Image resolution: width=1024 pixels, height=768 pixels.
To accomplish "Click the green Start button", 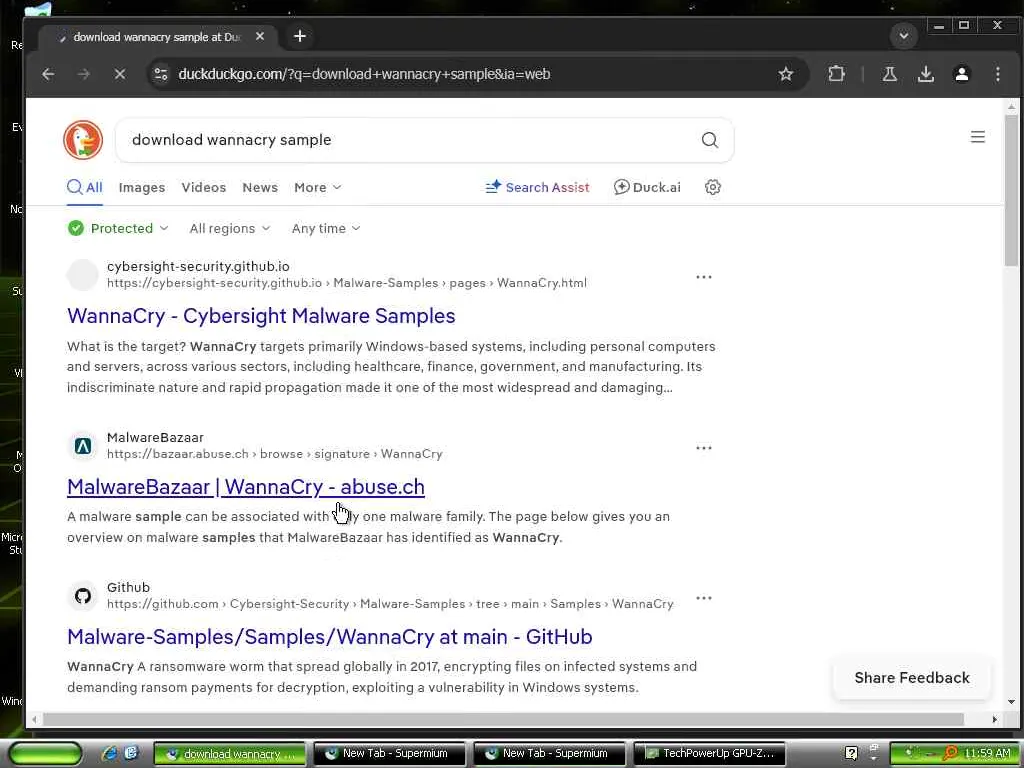I will coord(45,754).
